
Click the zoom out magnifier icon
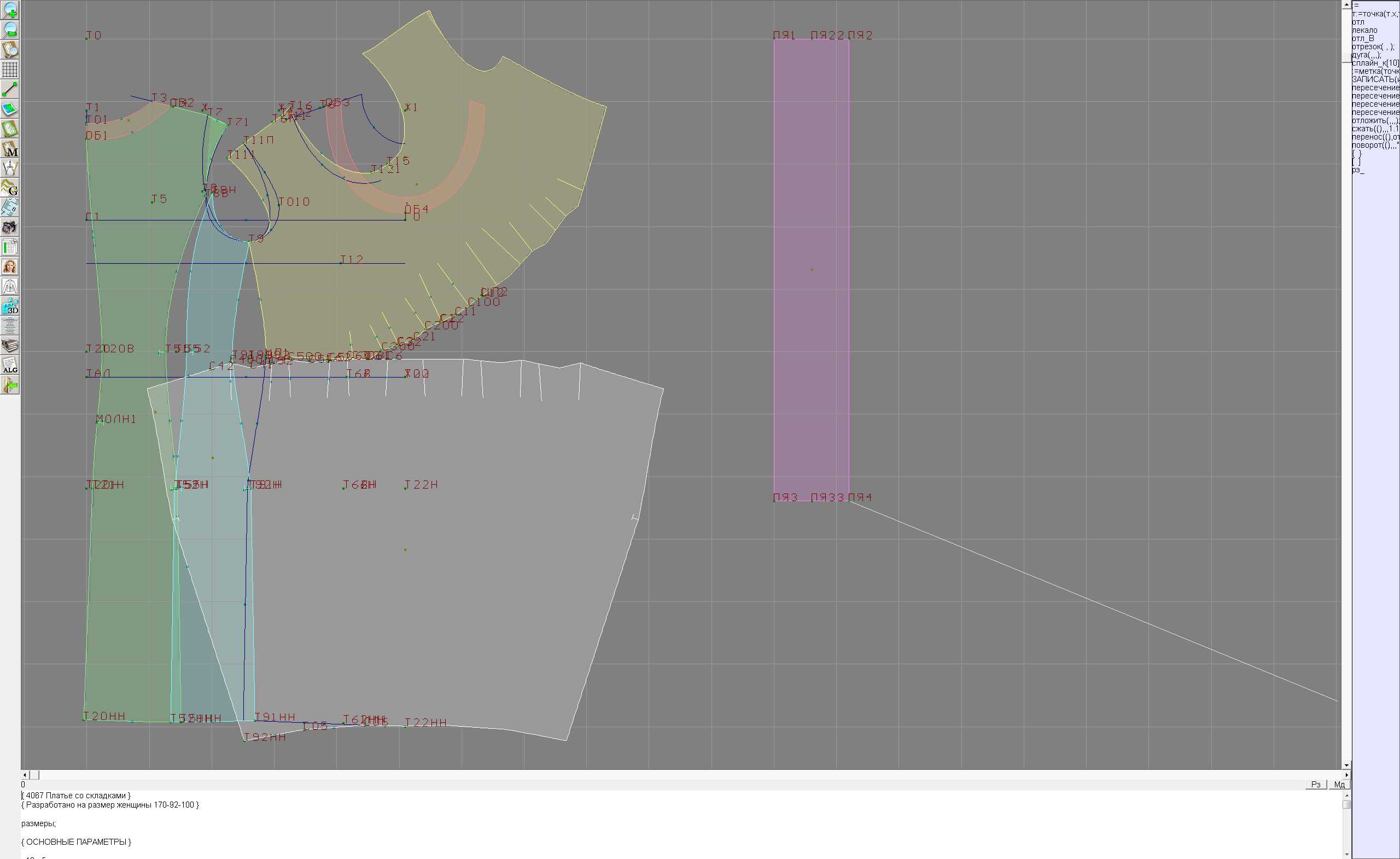click(x=10, y=30)
